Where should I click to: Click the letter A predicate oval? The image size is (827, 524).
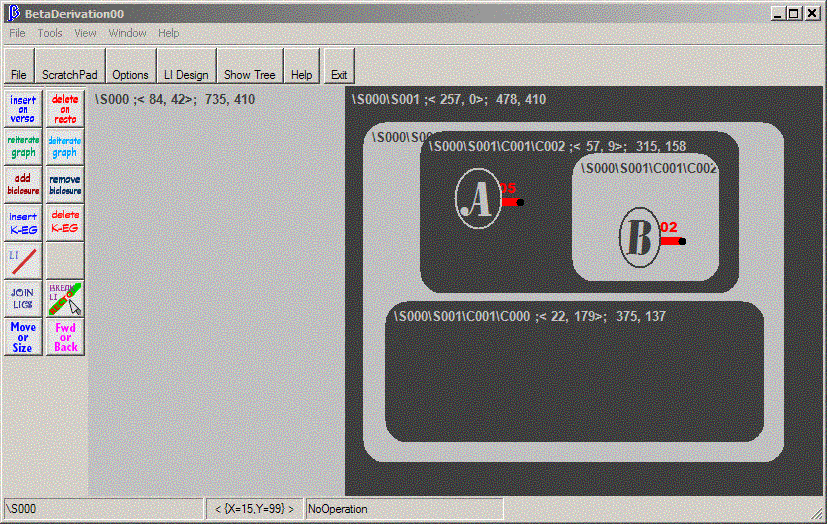click(x=478, y=198)
